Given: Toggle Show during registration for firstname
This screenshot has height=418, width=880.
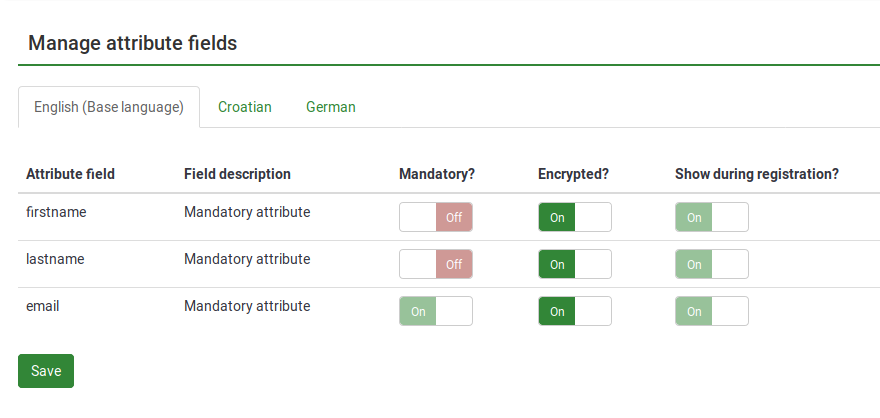Looking at the screenshot, I should tap(712, 217).
